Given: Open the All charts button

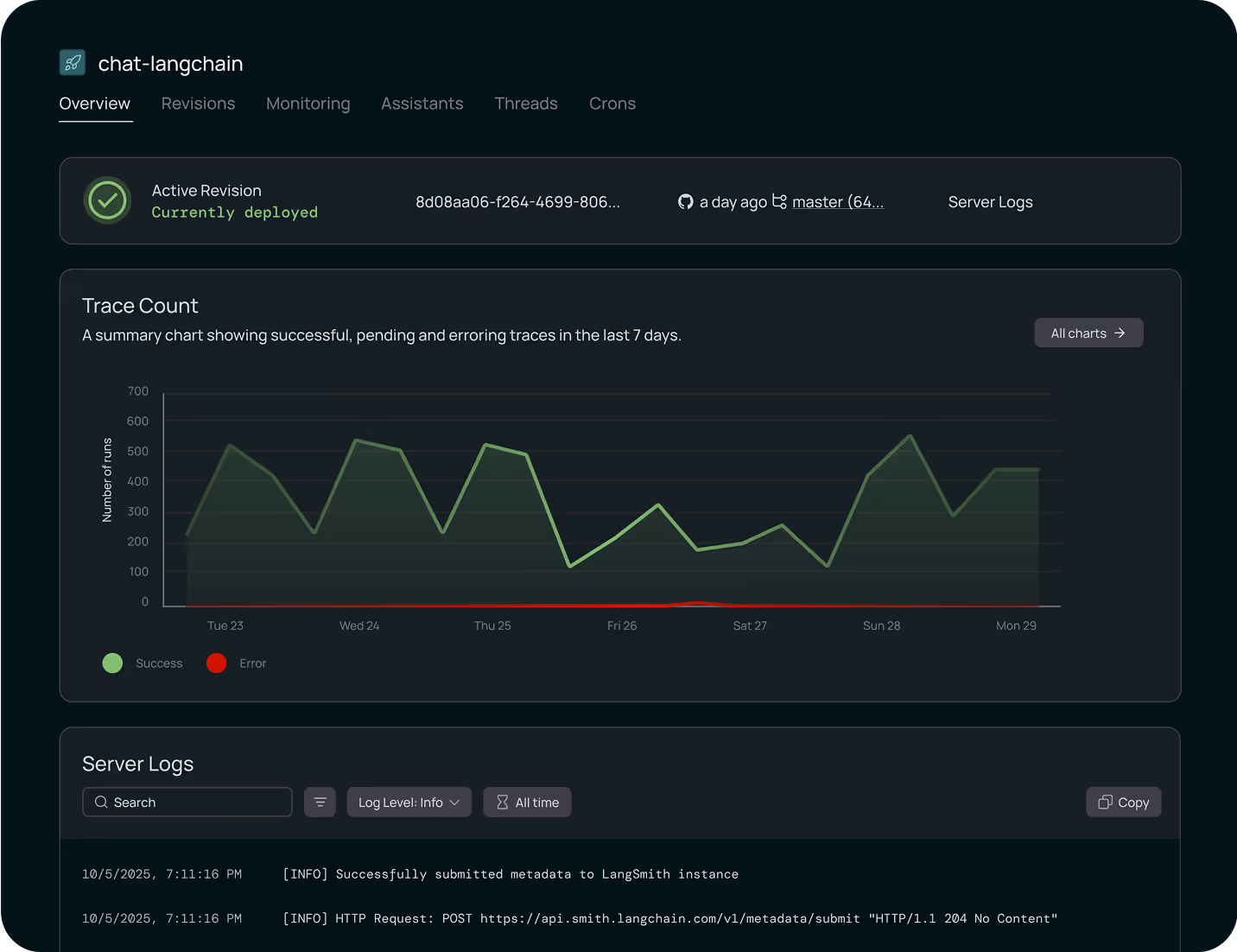Looking at the screenshot, I should coord(1088,333).
